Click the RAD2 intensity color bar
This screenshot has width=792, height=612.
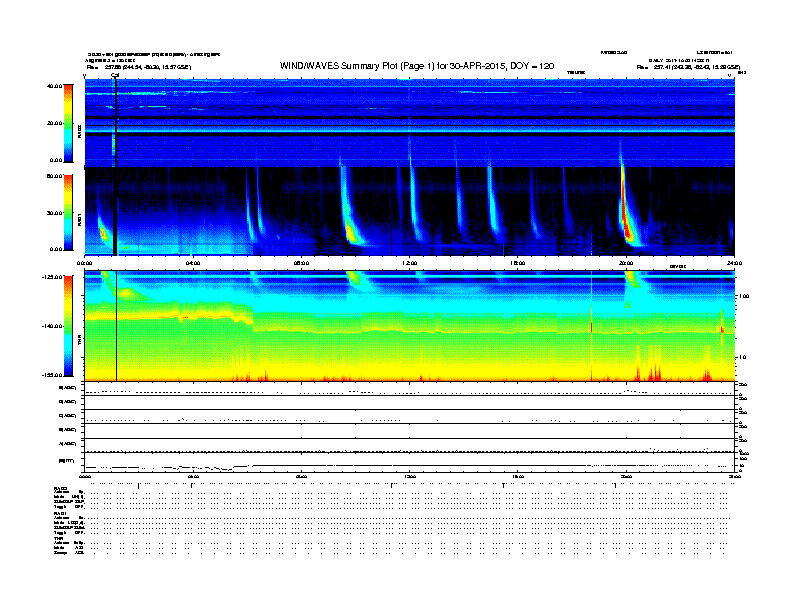click(x=68, y=124)
